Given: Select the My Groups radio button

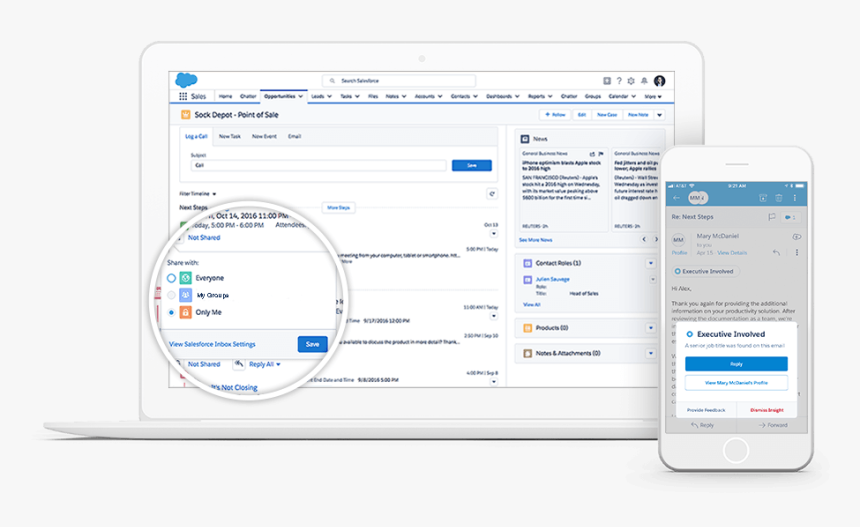Looking at the screenshot, I should coord(171,295).
